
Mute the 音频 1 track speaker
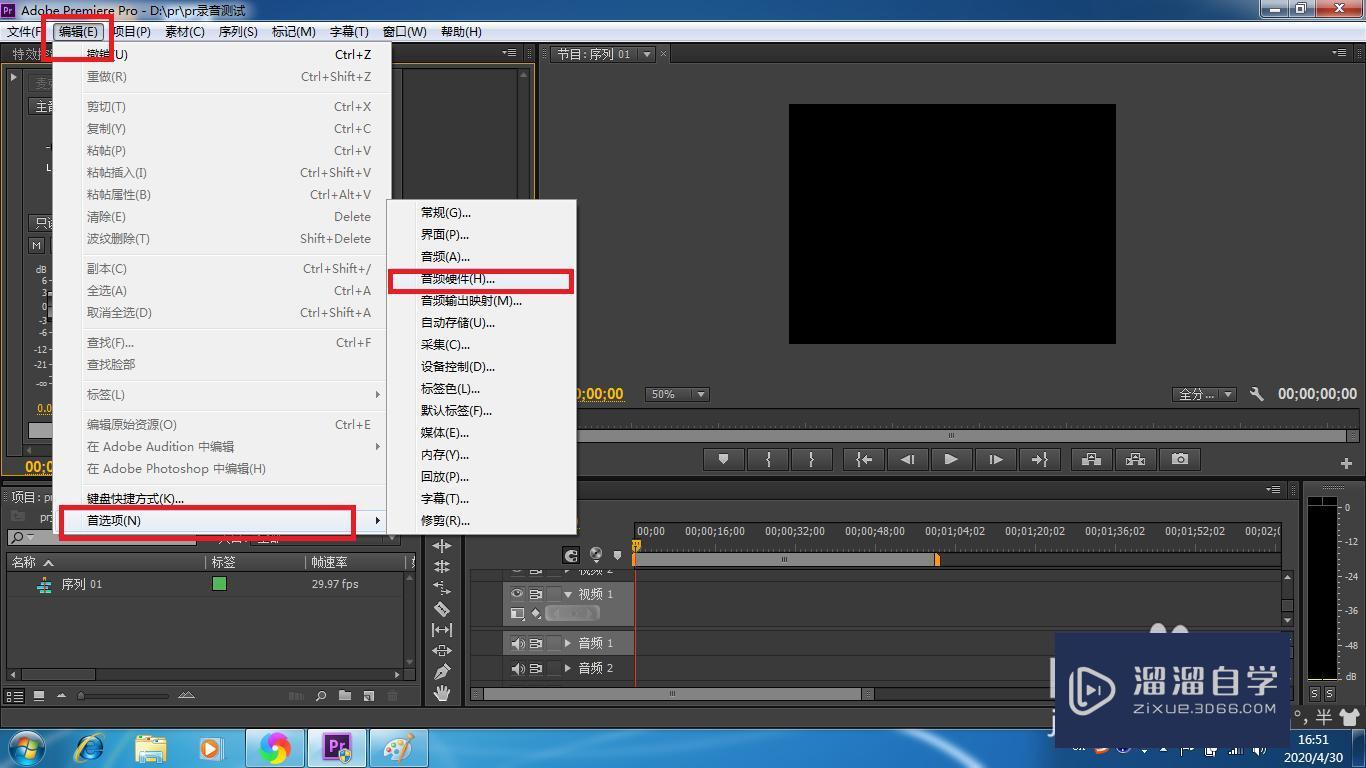(x=517, y=643)
